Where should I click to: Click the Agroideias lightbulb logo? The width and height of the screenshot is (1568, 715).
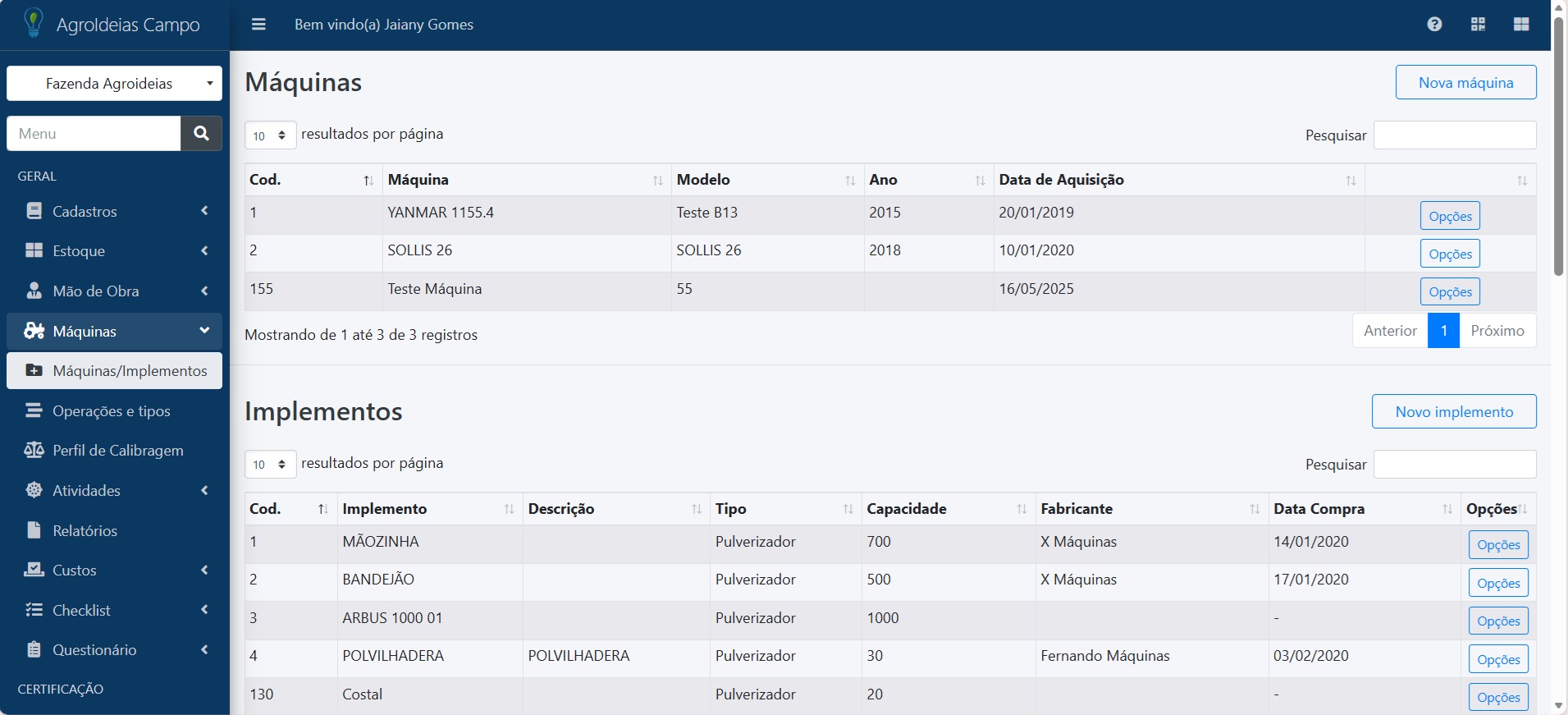(x=34, y=23)
